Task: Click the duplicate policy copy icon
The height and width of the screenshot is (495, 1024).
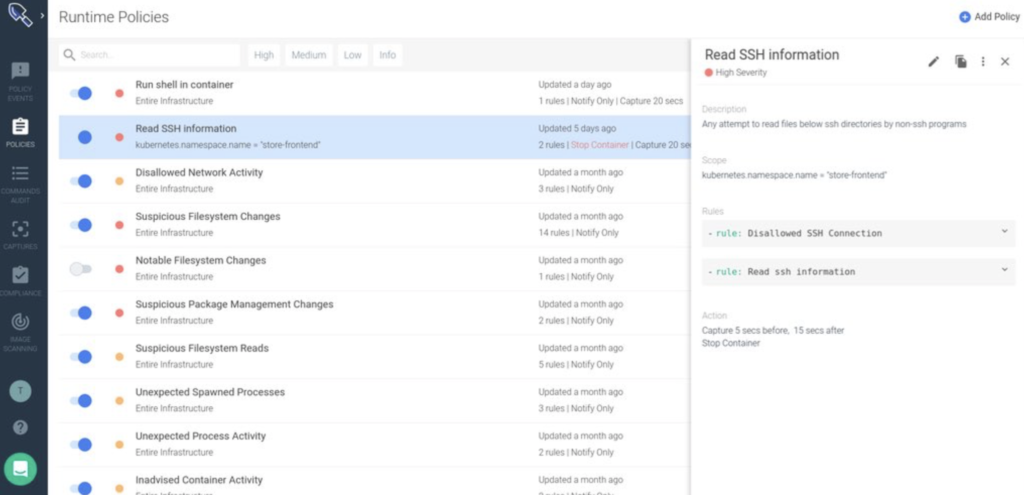Action: tap(960, 62)
